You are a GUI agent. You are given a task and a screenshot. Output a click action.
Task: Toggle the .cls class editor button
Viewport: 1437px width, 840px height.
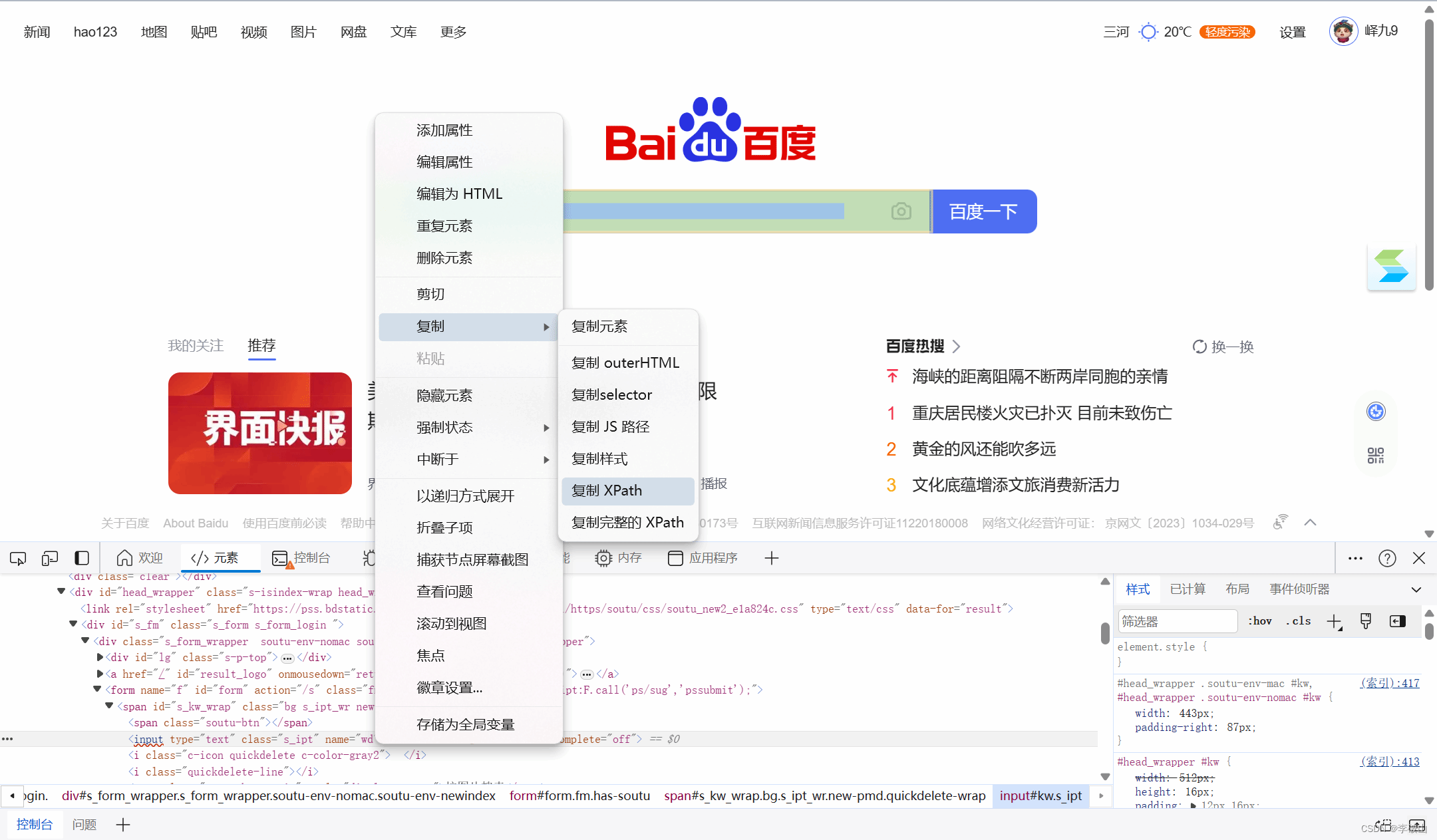(x=1298, y=621)
